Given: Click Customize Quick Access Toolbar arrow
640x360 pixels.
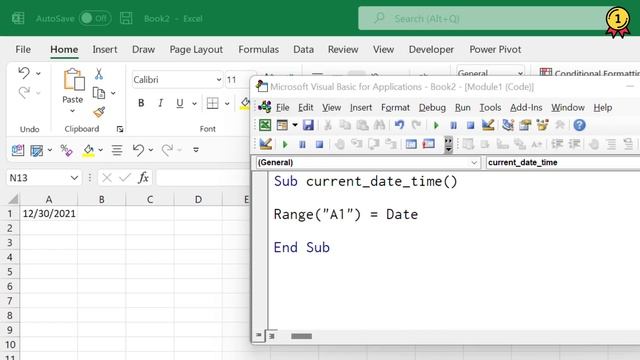Looking at the screenshot, I should (x=196, y=150).
